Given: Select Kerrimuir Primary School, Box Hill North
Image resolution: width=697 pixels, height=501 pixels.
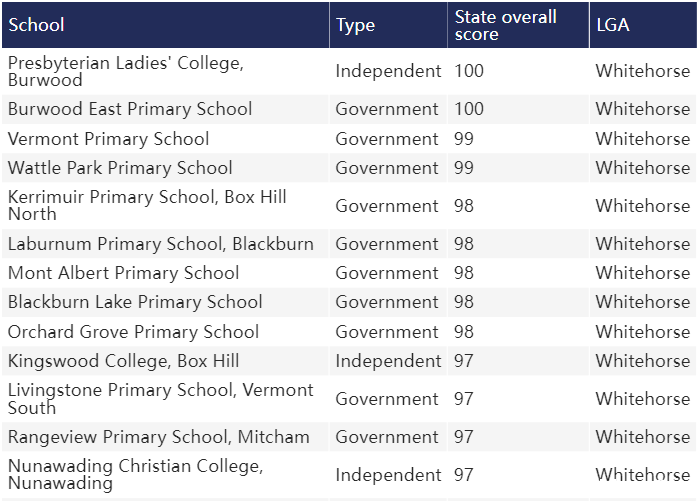Looking at the screenshot, I should coord(147,205).
